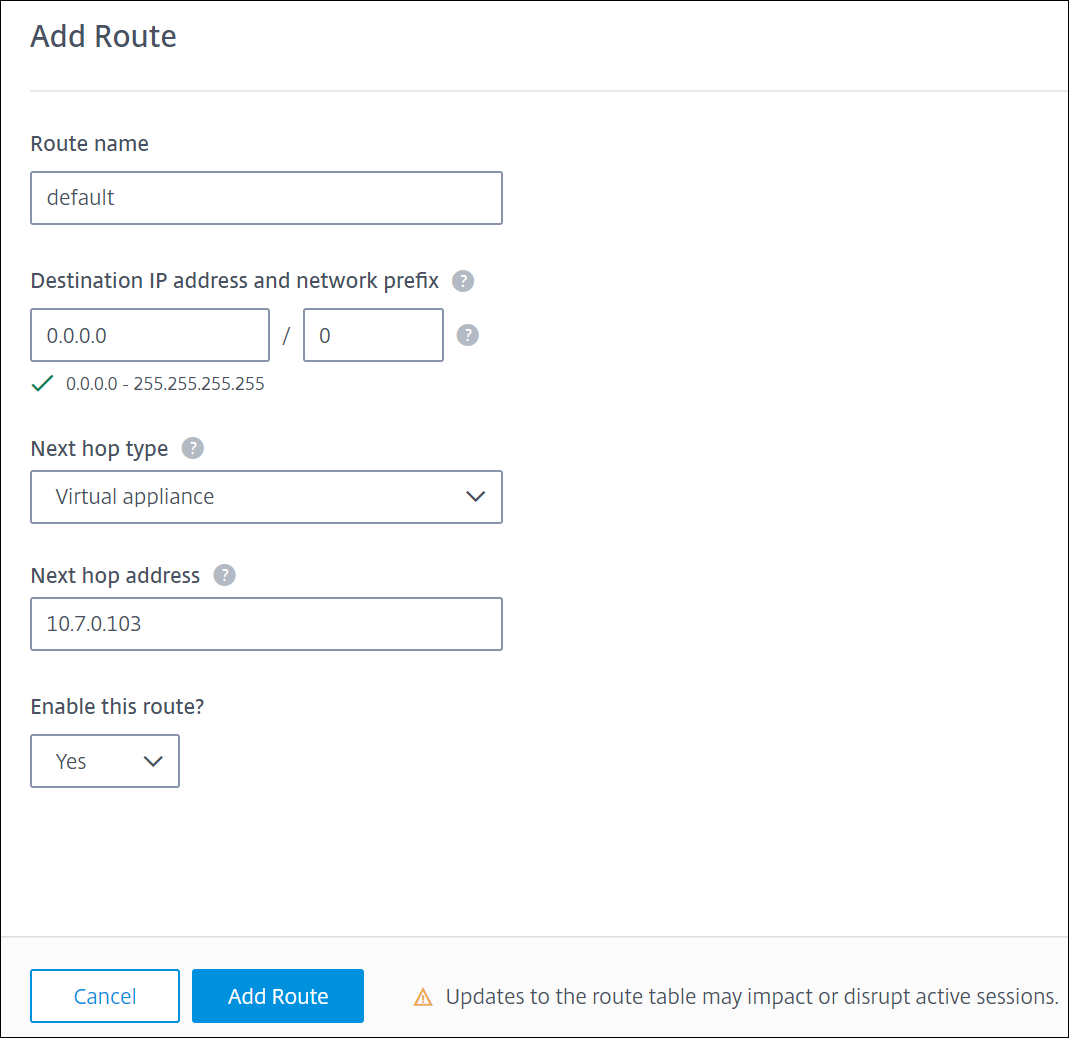Open the Virtual appliance dropdown
The width and height of the screenshot is (1069, 1038).
(x=266, y=497)
